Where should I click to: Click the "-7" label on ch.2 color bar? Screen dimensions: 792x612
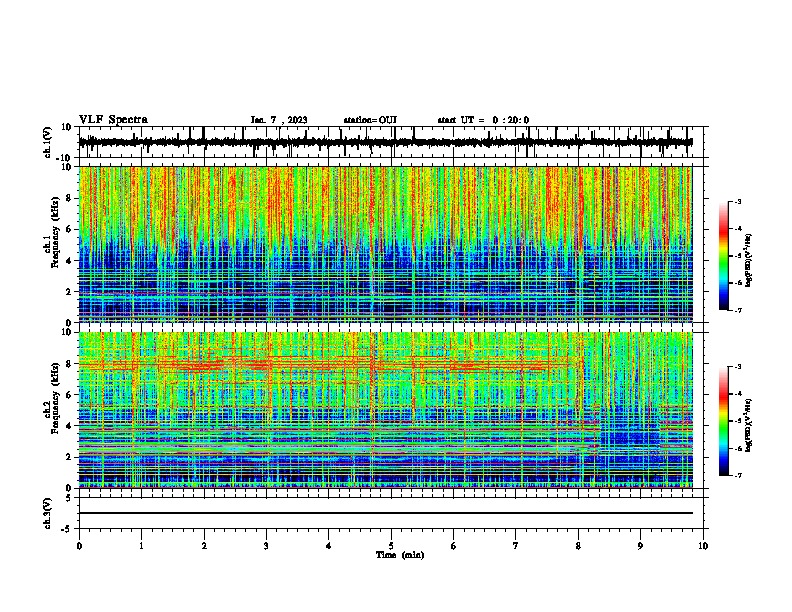click(737, 476)
